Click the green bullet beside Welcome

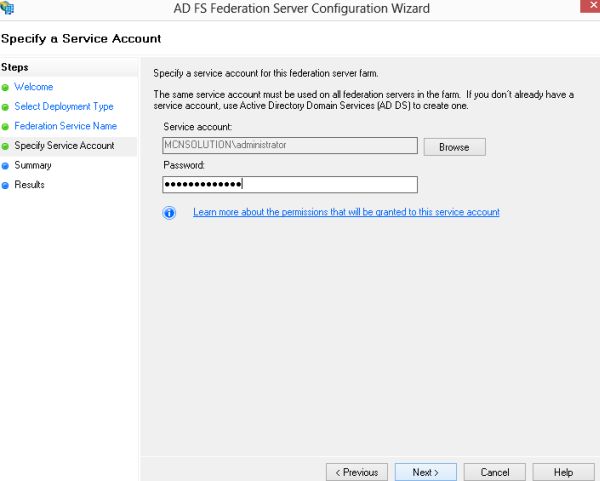coord(5,87)
